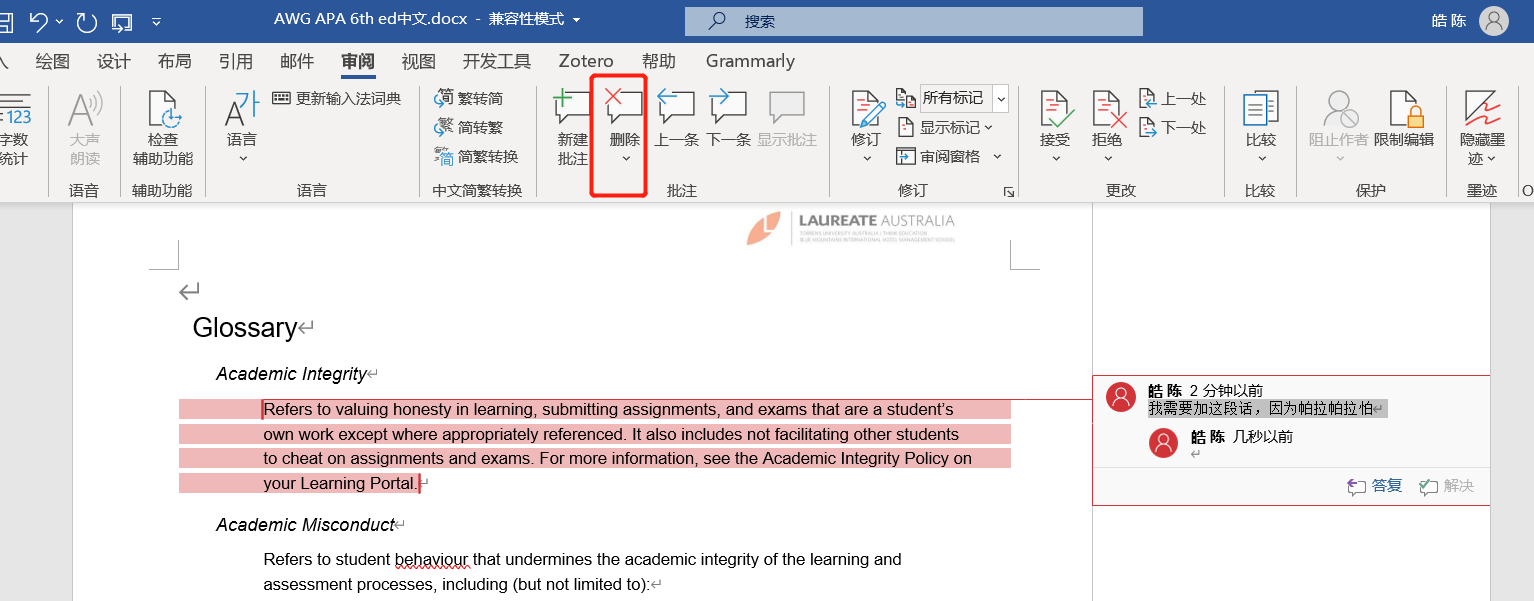Viewport: 1534px width, 601px height.
Task: Click the underlined word behaviour
Action: click(x=430, y=560)
